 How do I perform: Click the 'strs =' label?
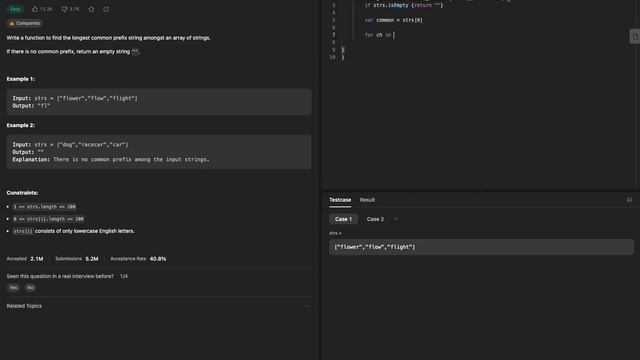click(x=336, y=233)
